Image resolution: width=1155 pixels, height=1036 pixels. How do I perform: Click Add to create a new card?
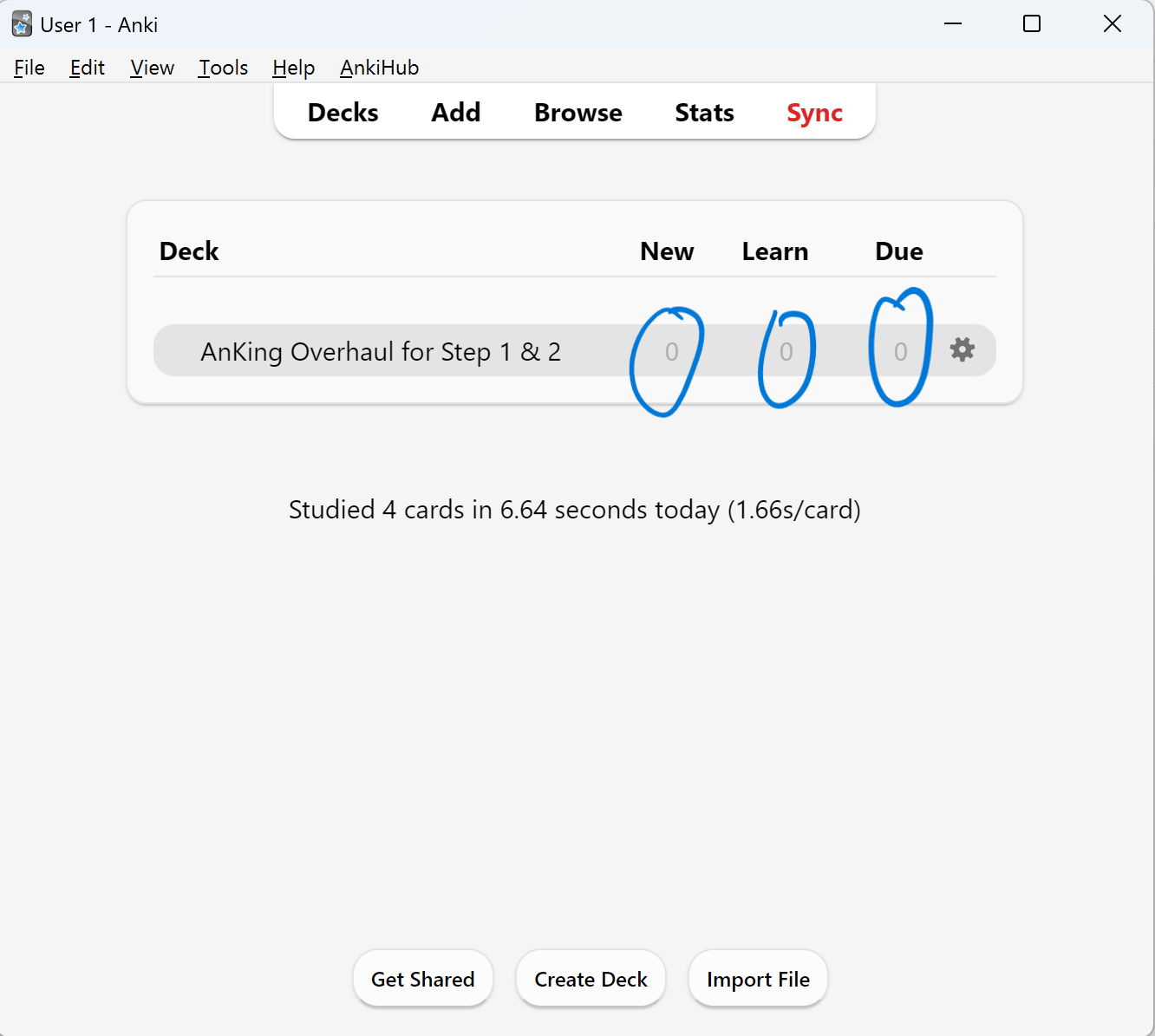456,113
